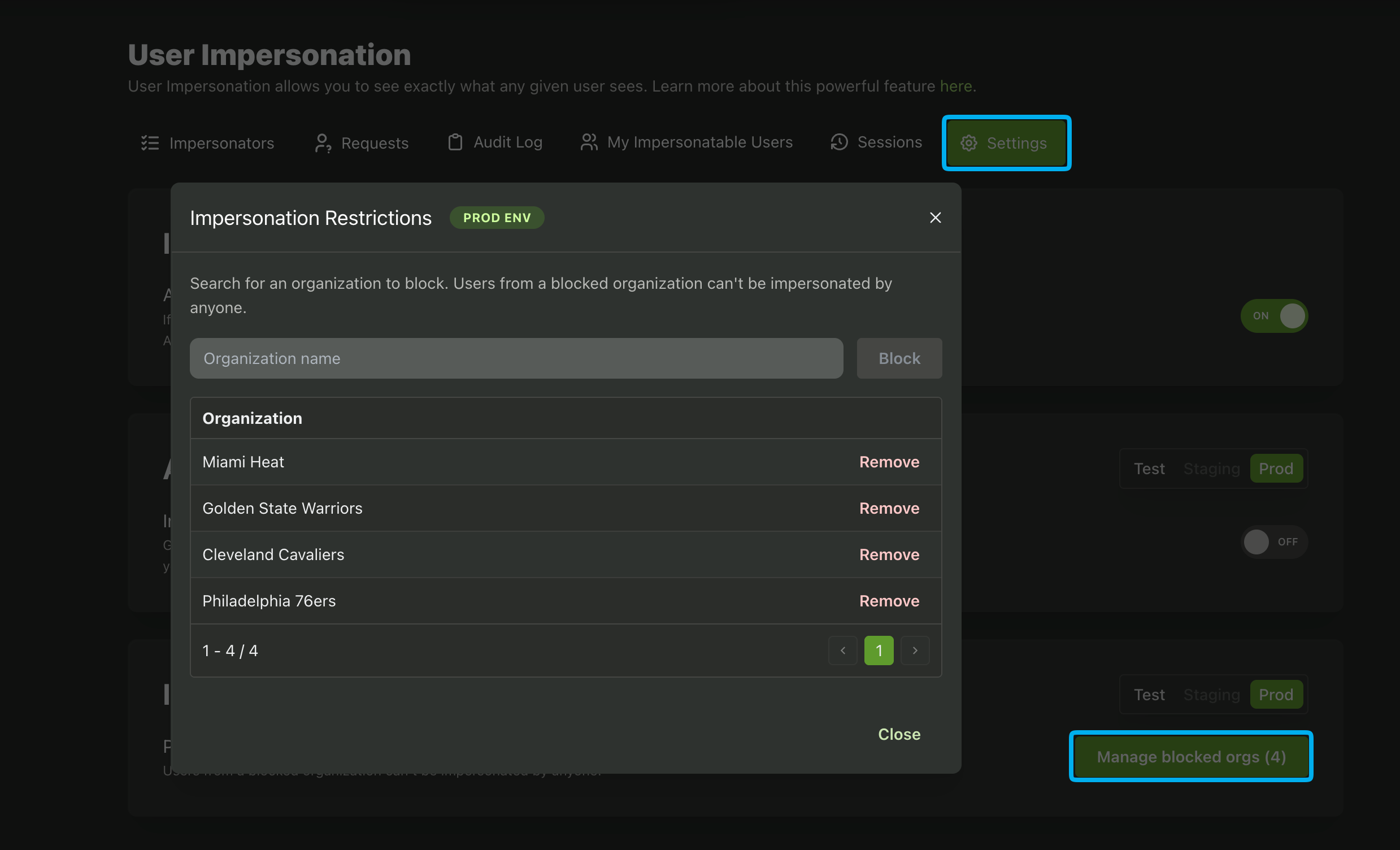Select Staging in the bottom environment selector
The height and width of the screenshot is (850, 1400).
tap(1211, 695)
